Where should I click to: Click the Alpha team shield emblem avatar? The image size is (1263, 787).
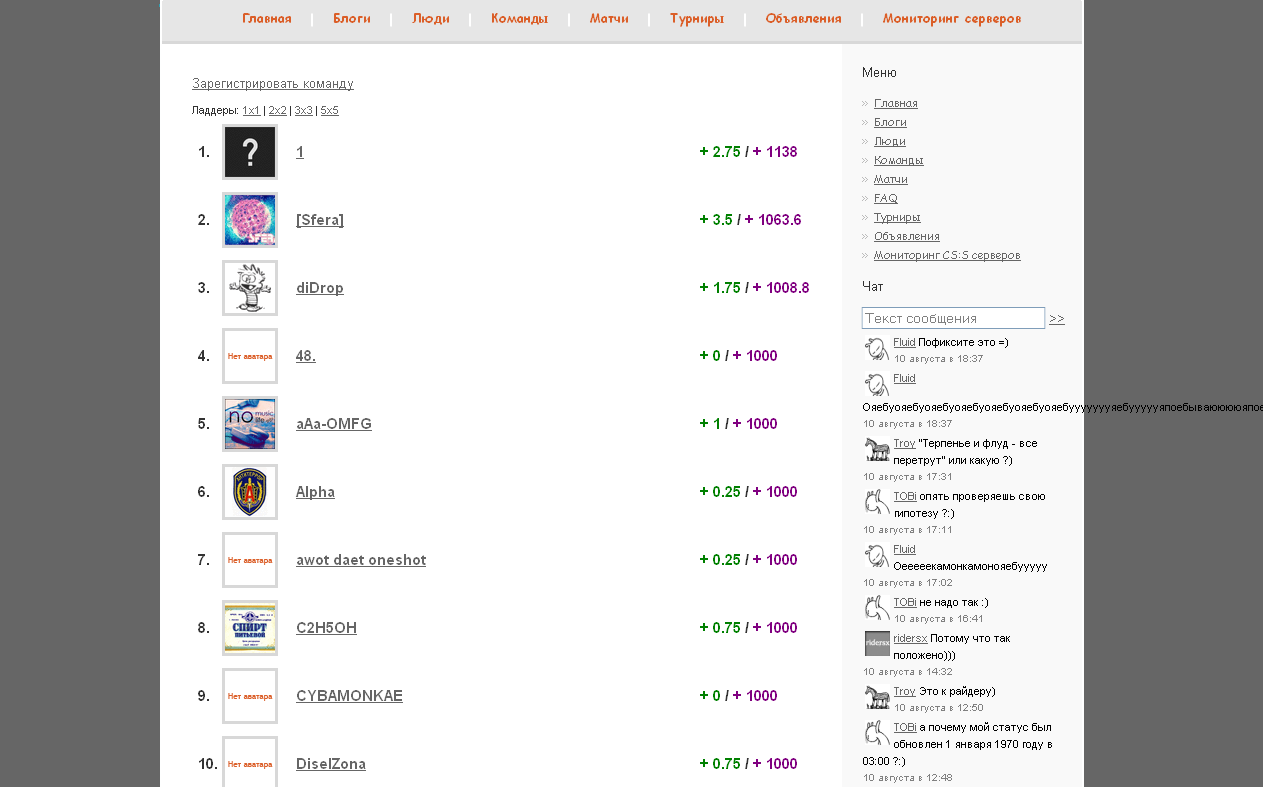tap(250, 492)
